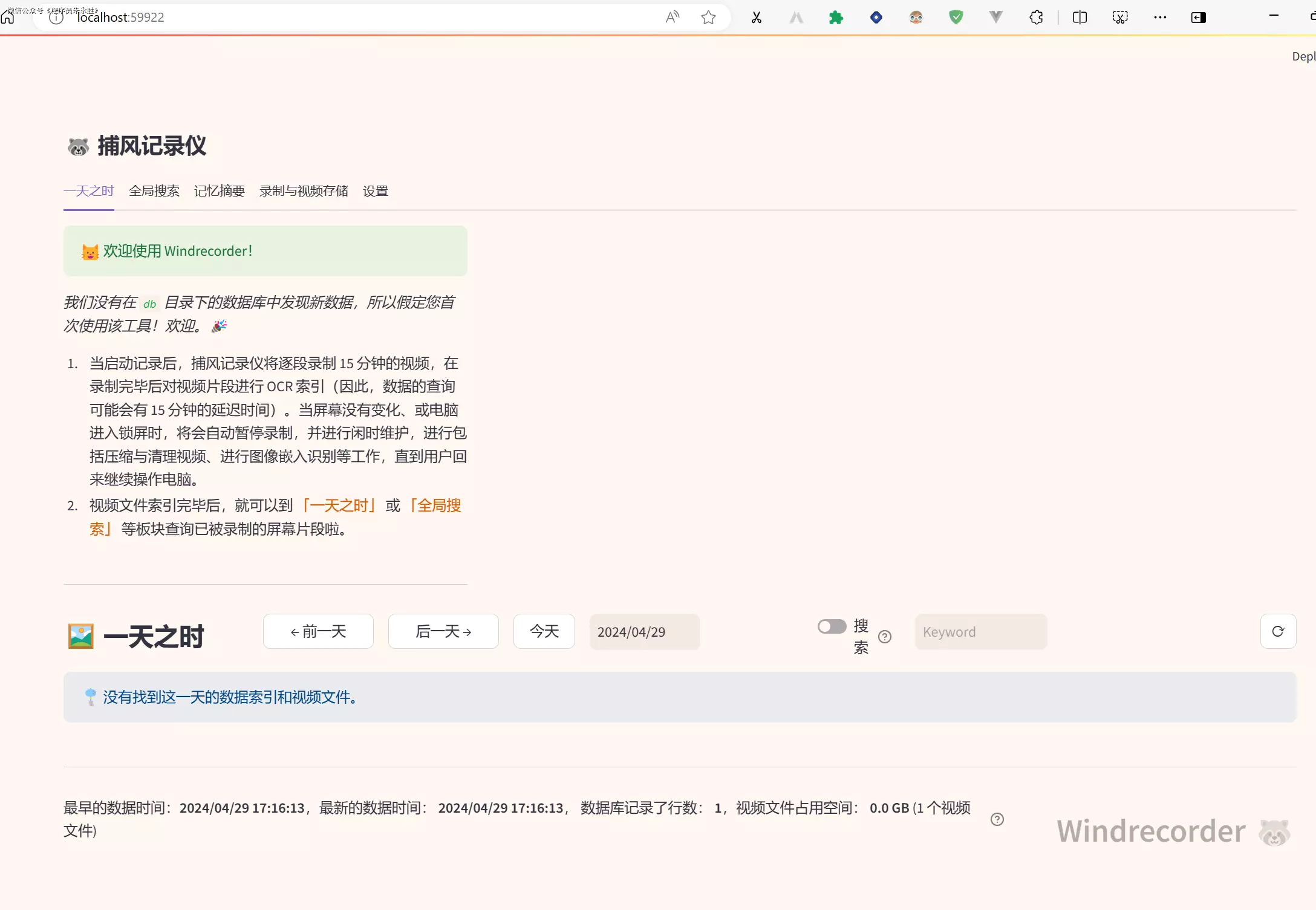The image size is (1316, 910).
Task: Open the 2024/04/29 date picker
Action: (x=644, y=632)
